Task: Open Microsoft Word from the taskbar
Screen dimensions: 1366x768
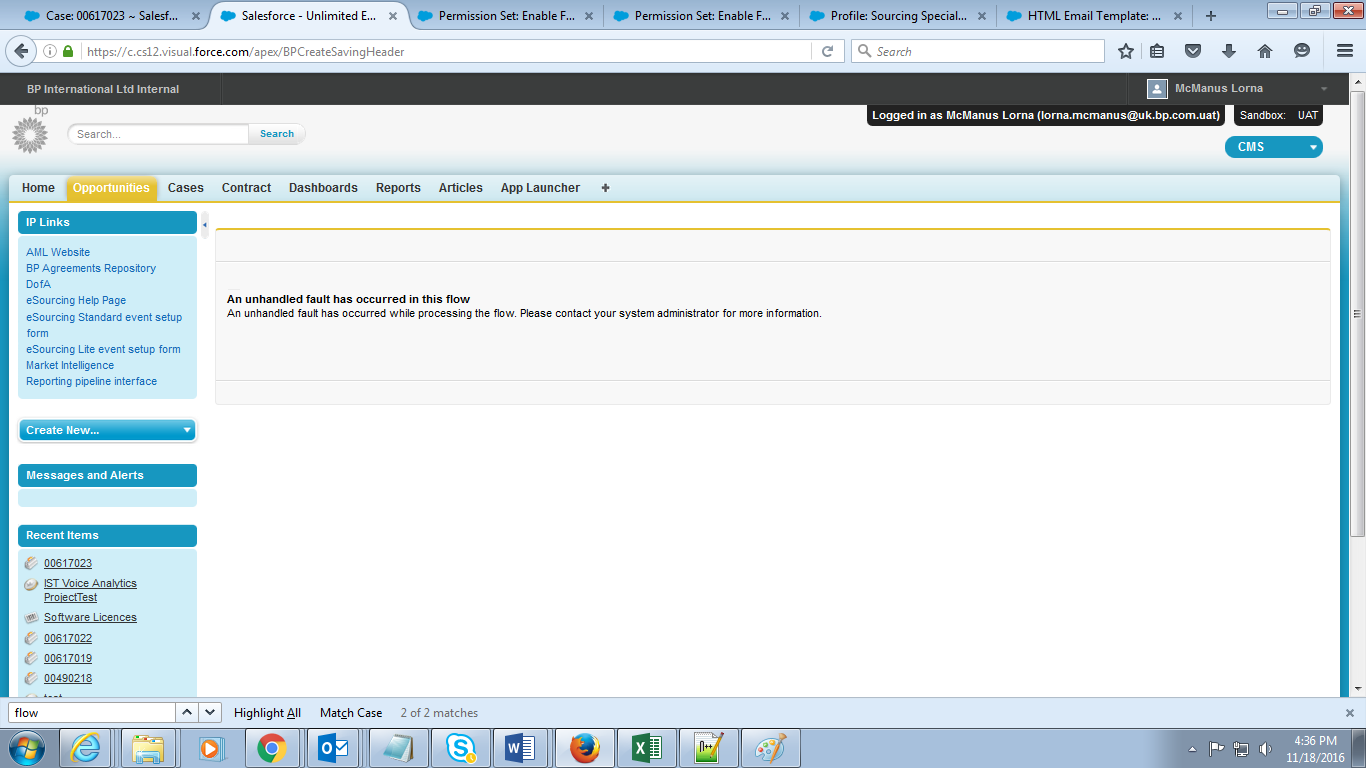Action: 520,748
